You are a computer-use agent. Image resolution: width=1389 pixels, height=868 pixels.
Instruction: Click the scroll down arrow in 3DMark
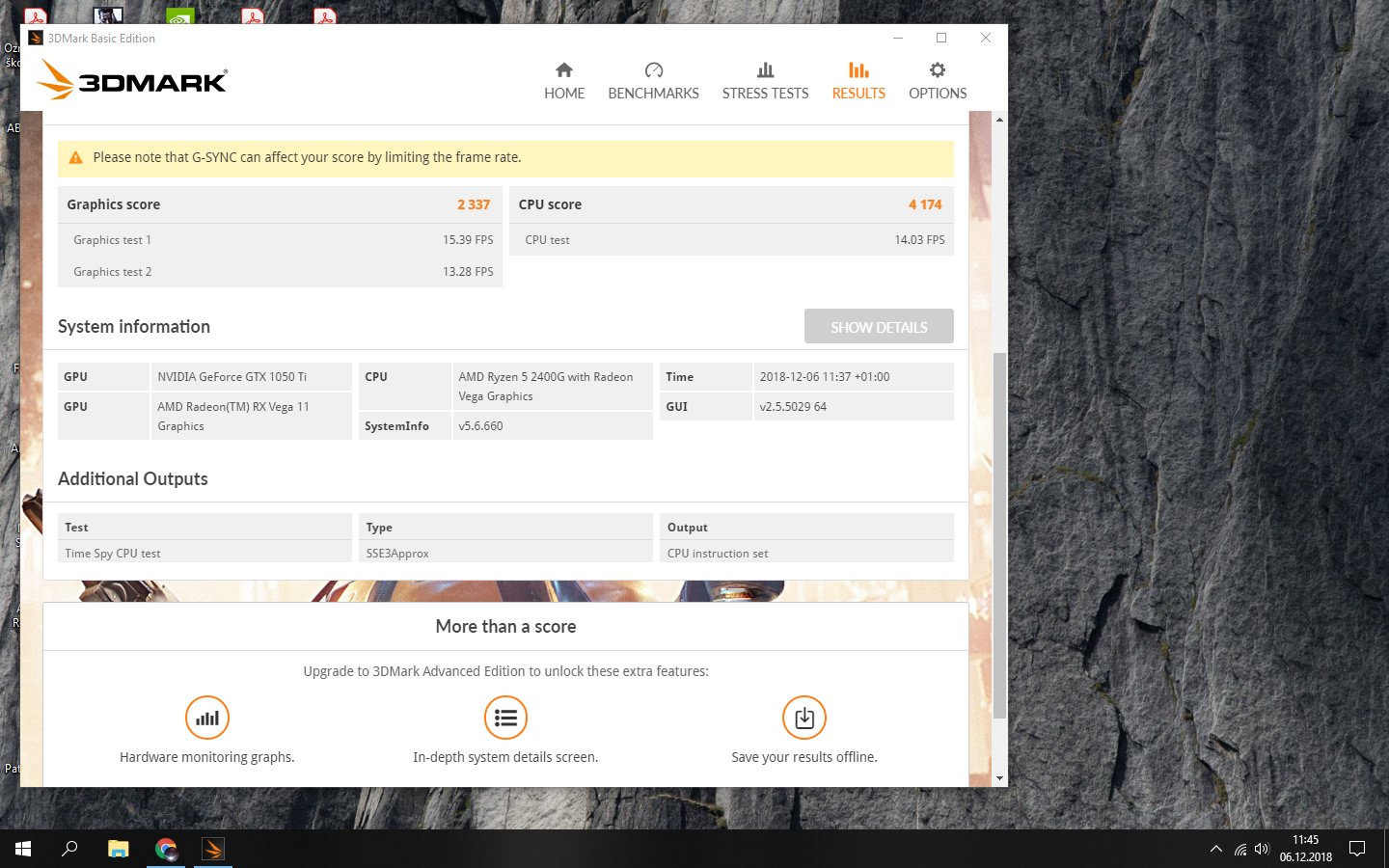(999, 778)
